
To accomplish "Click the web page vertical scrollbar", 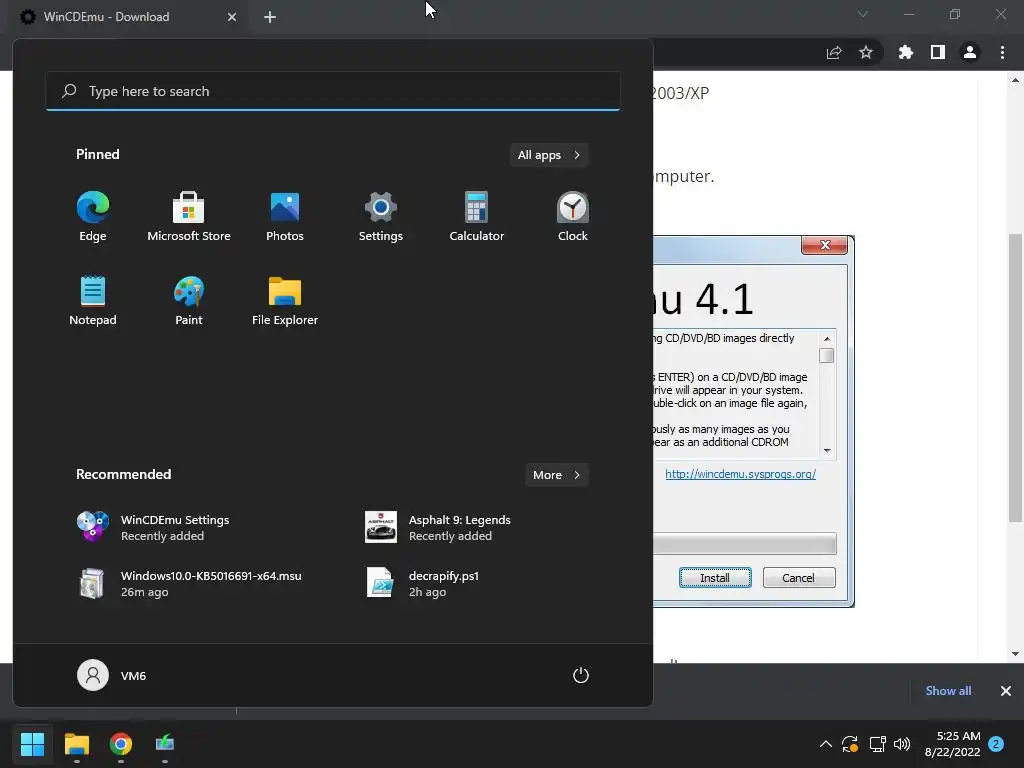I will [1015, 377].
